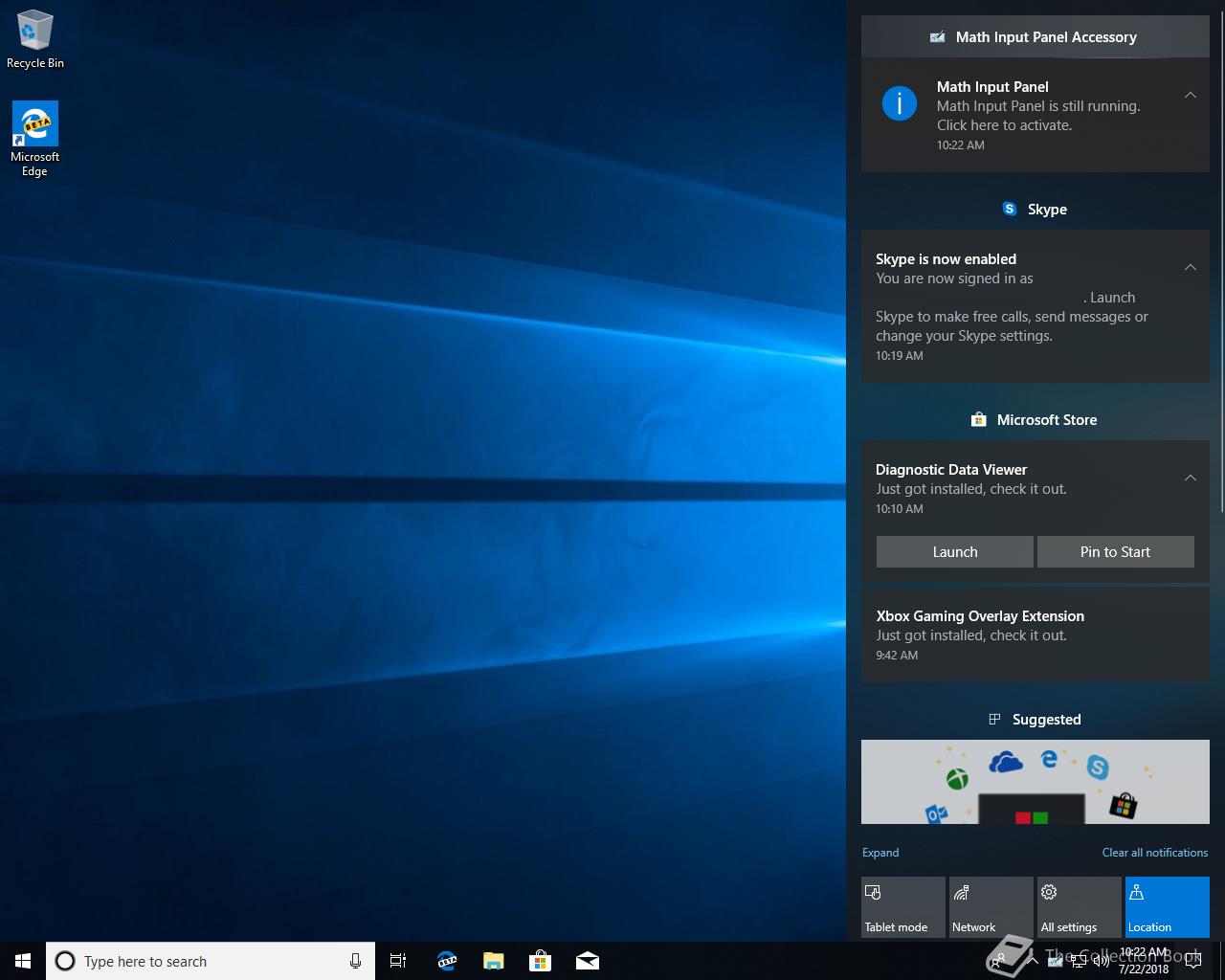Show hidden tray icons chevron
The image size is (1225, 980).
pos(1033,961)
